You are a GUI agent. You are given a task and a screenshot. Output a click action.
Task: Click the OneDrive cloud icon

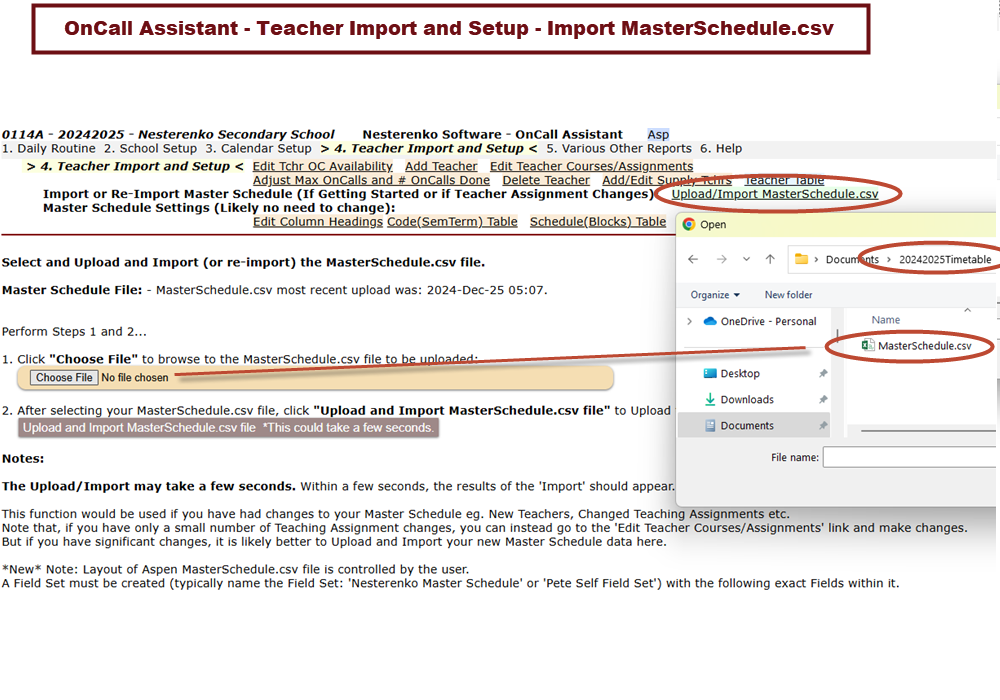[710, 321]
